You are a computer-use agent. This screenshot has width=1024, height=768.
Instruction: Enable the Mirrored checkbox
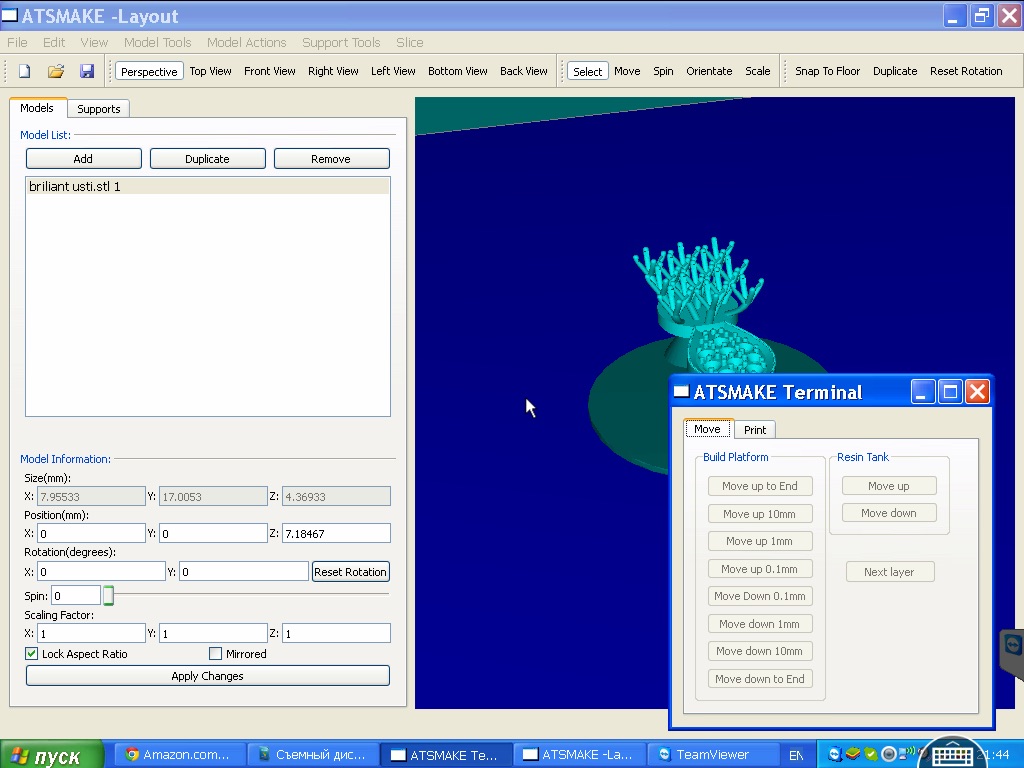216,654
